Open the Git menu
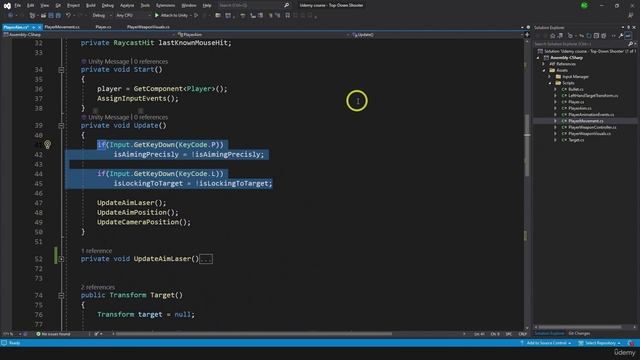 58,6
